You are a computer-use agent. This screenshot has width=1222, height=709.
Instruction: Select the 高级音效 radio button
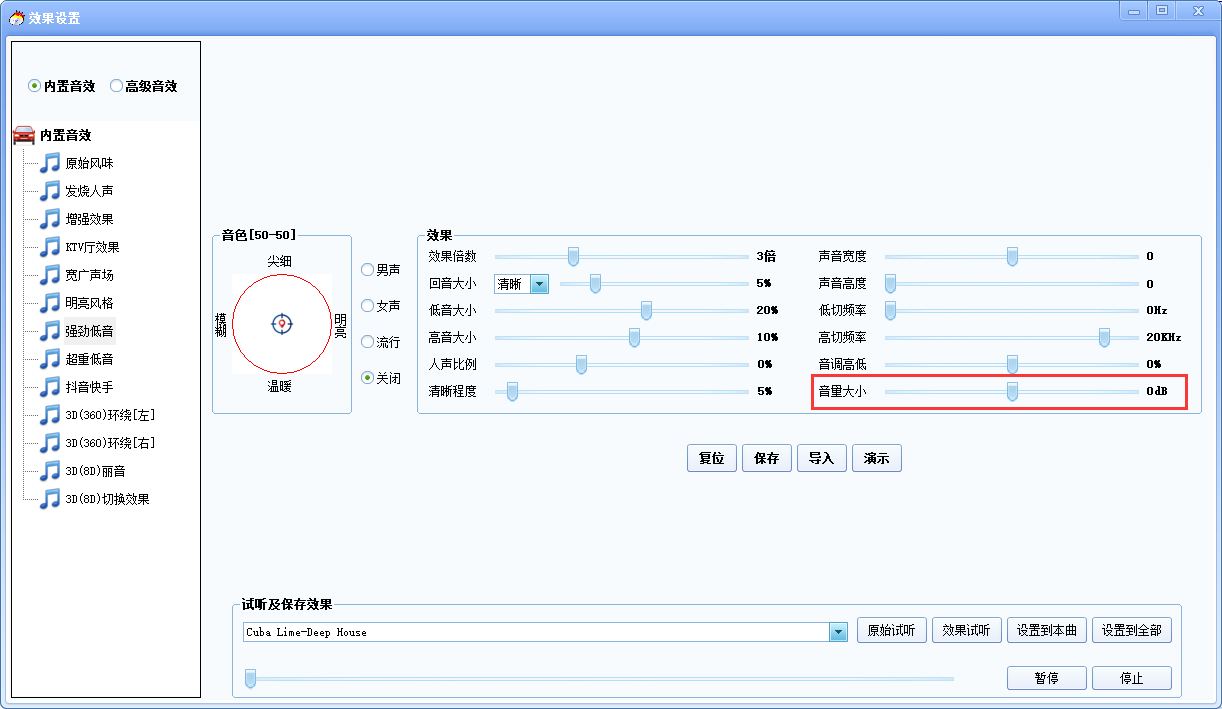tap(116, 86)
